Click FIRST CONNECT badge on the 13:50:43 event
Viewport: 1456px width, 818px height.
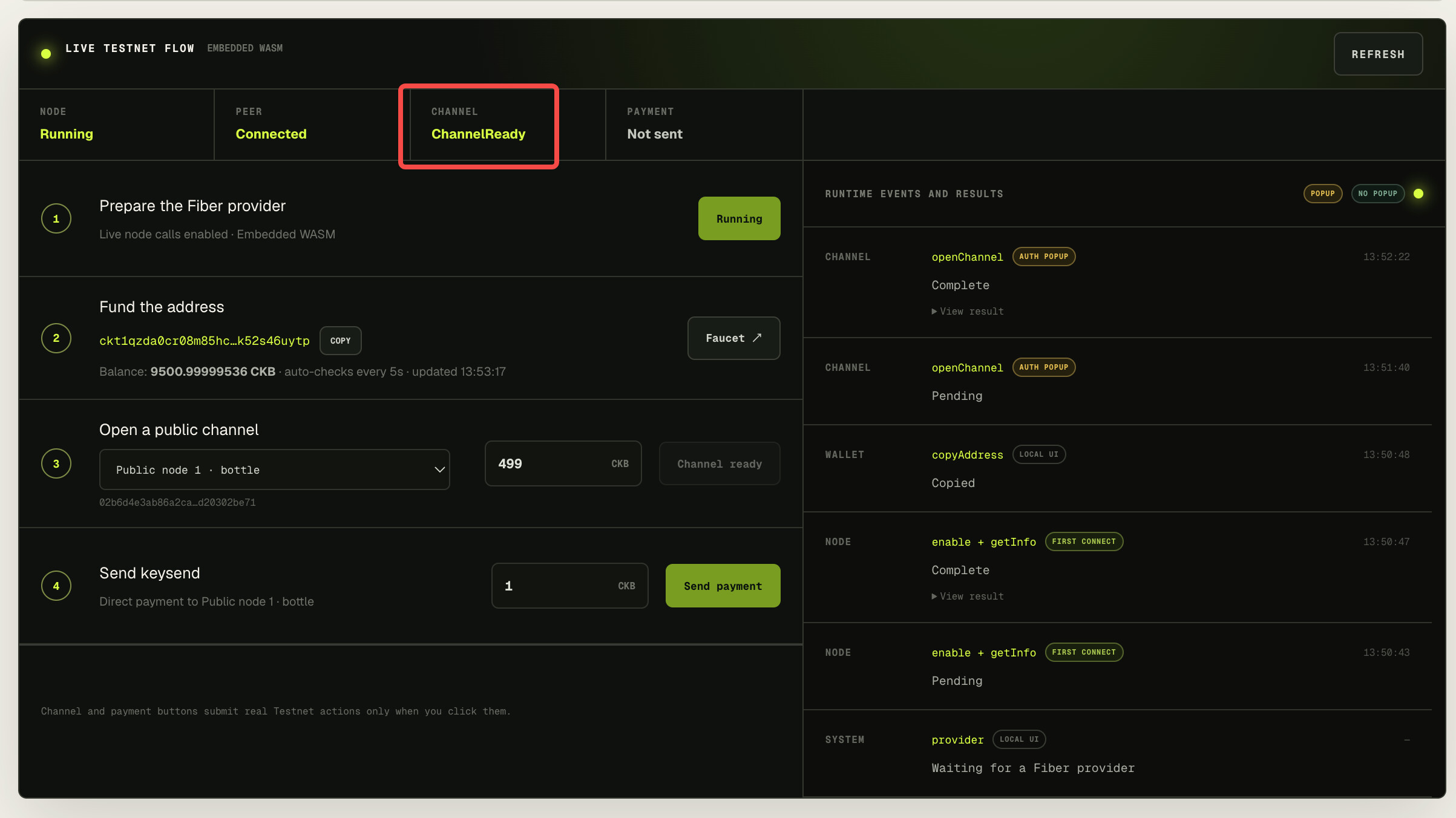point(1084,652)
